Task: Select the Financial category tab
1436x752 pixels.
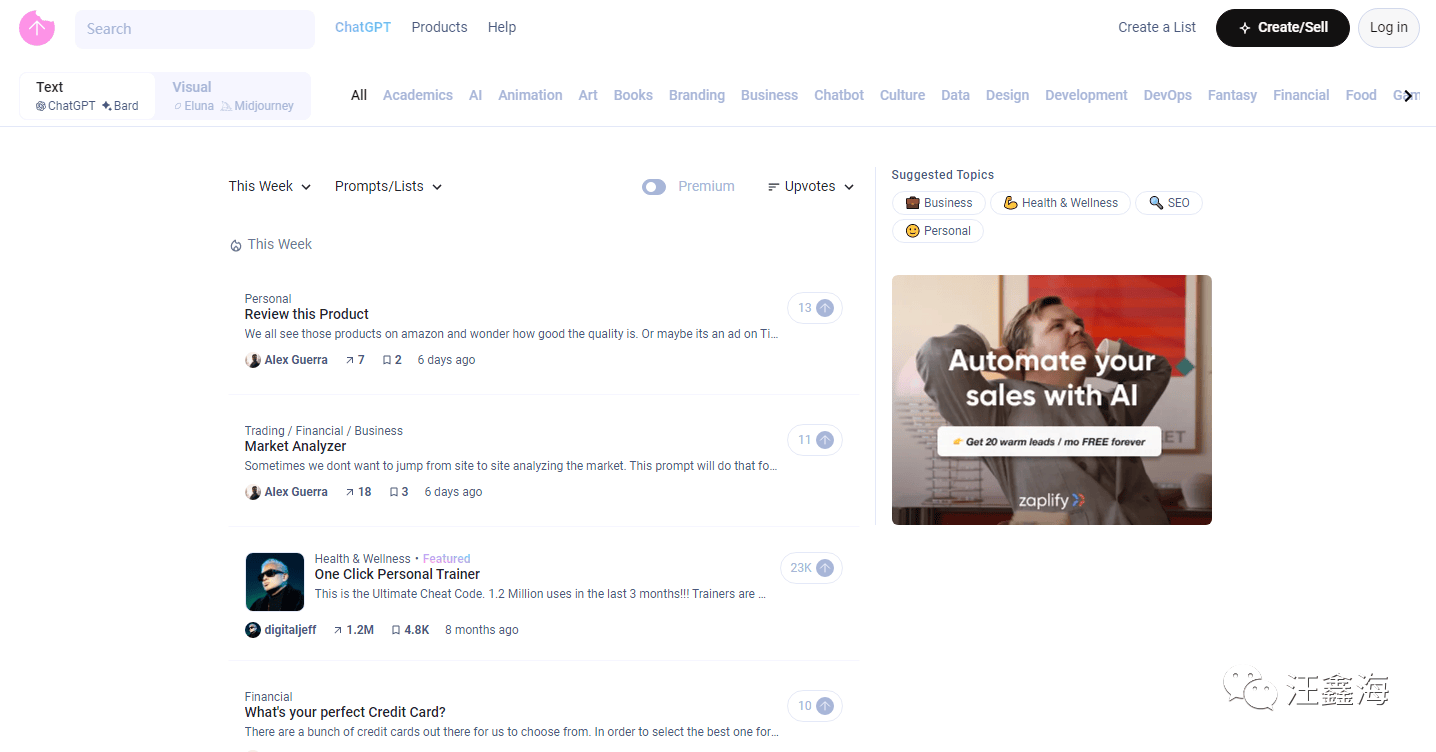Action: coord(1301,95)
